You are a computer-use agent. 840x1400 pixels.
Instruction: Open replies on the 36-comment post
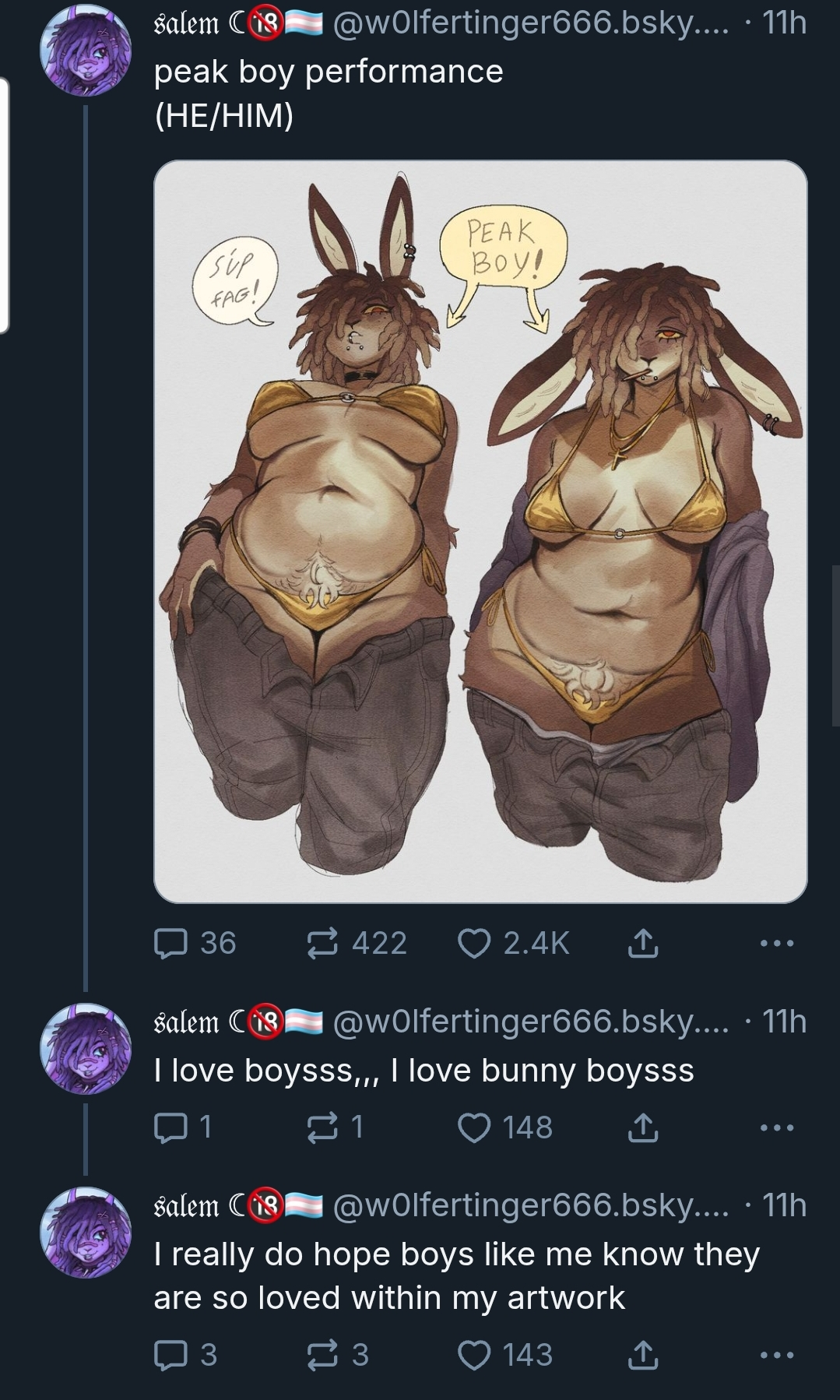[195, 943]
